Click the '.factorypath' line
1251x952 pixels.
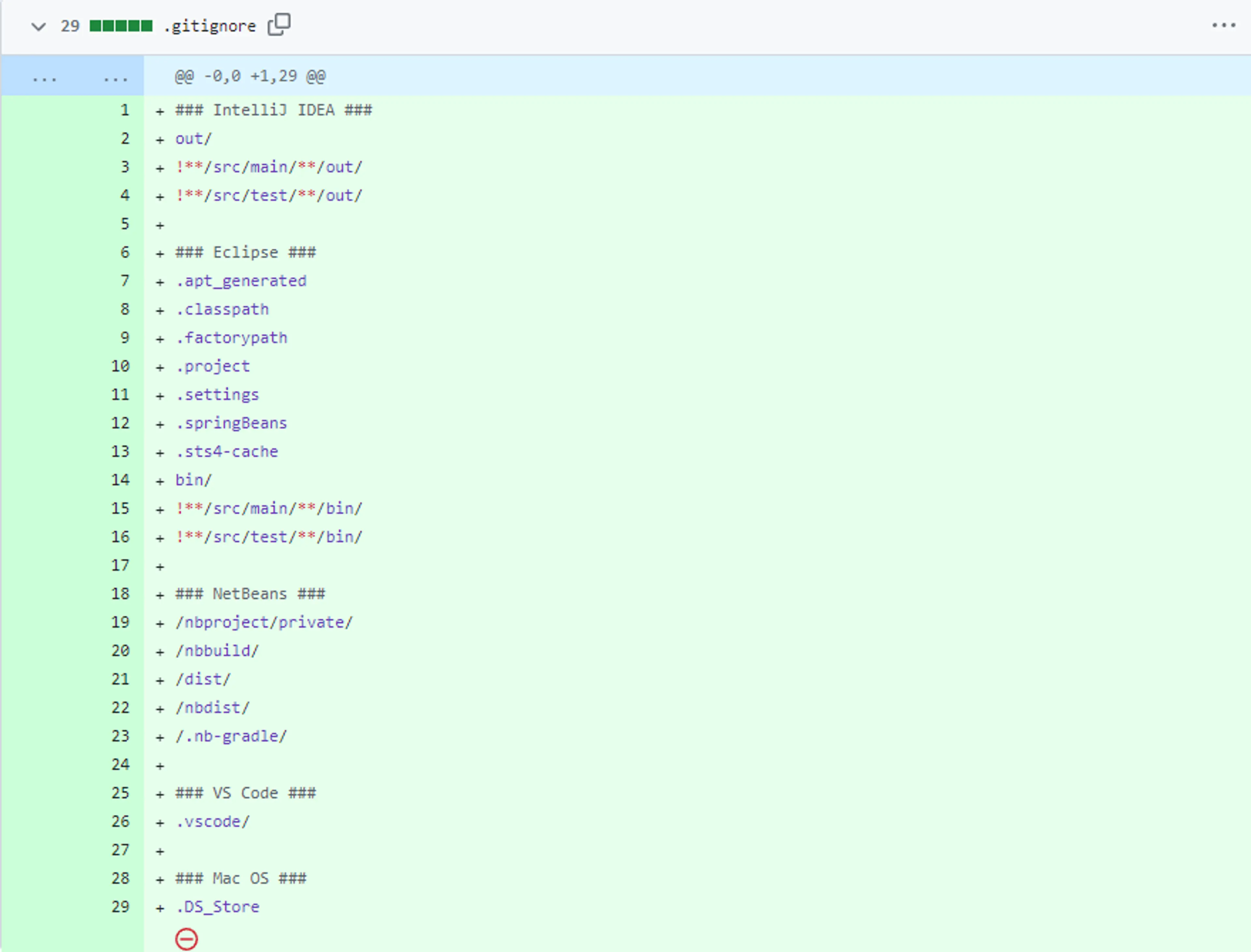pyautogui.click(x=231, y=338)
